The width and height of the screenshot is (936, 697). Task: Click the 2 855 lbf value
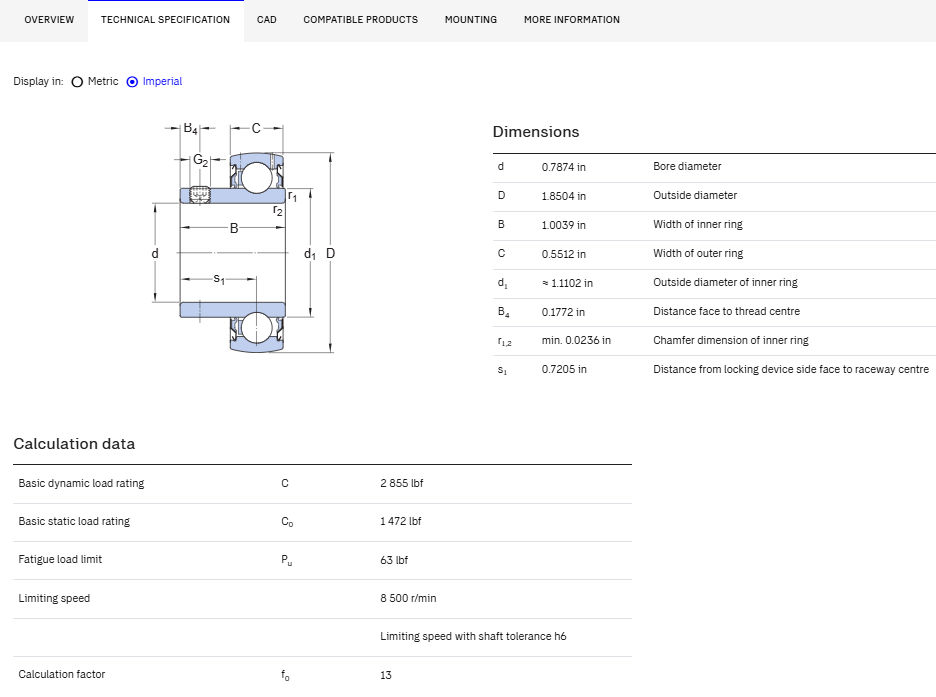pyautogui.click(x=402, y=483)
